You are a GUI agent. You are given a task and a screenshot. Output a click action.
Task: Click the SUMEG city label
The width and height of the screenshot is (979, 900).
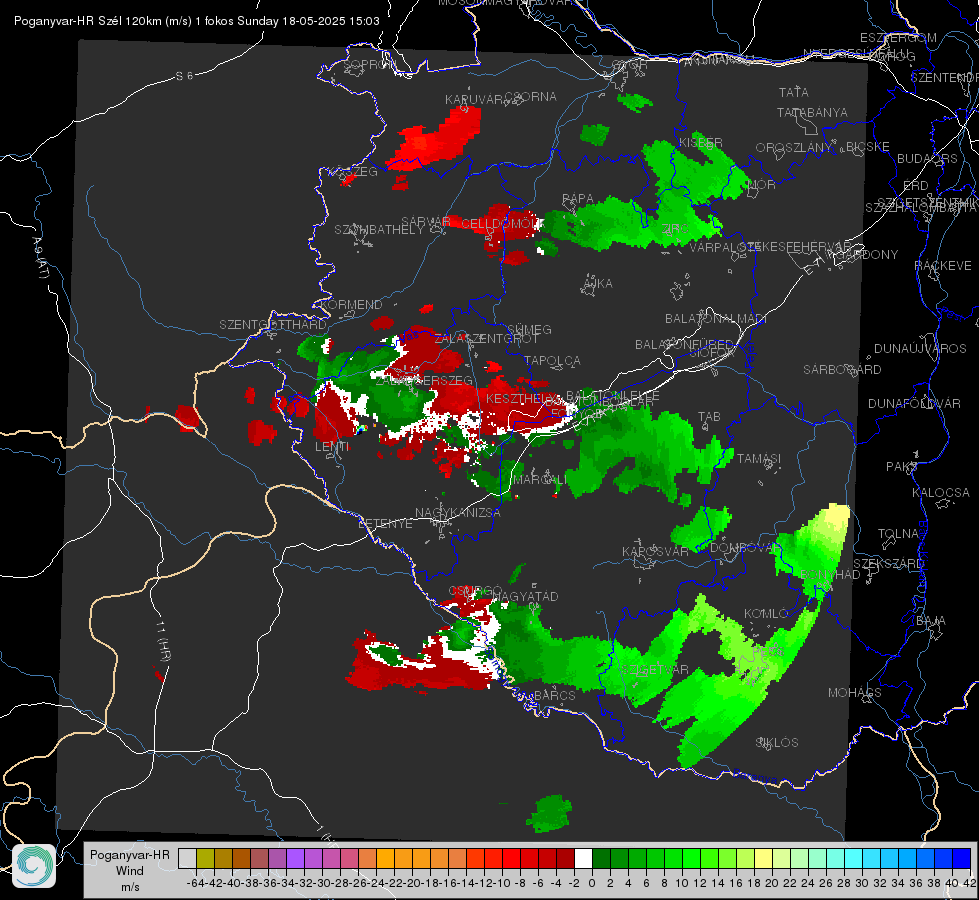tap(529, 329)
